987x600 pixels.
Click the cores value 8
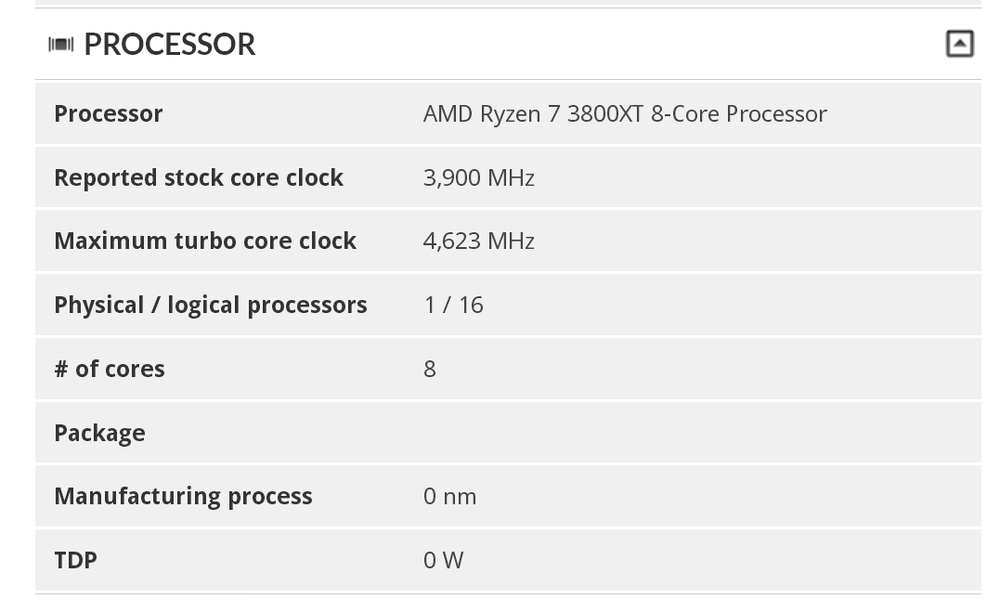click(x=430, y=369)
